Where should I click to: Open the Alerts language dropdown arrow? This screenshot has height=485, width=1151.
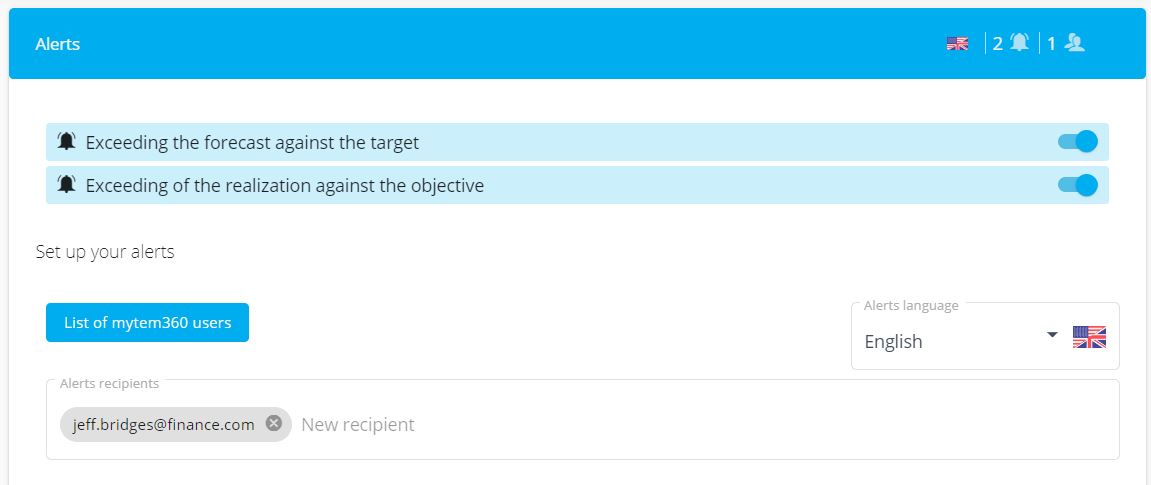1052,335
